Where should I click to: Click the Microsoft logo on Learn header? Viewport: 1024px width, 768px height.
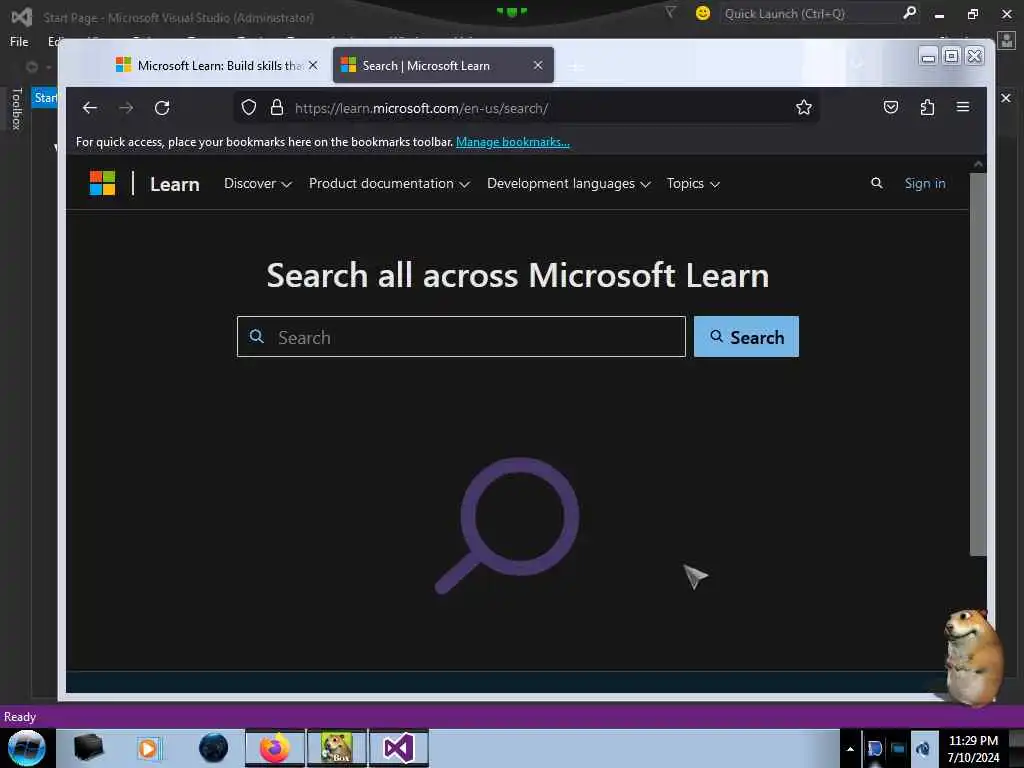[103, 183]
